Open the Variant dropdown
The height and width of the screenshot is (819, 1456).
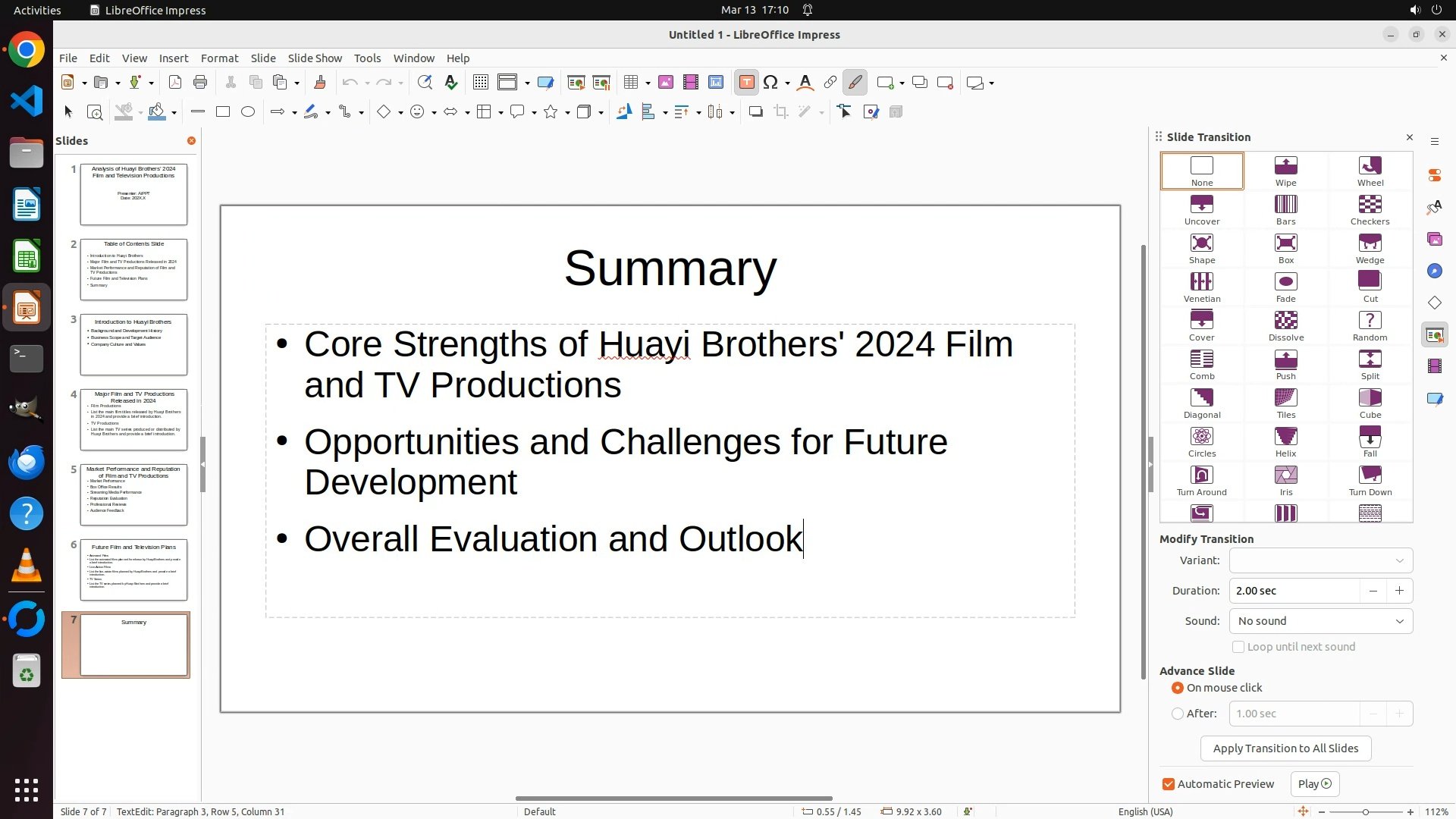click(1320, 560)
